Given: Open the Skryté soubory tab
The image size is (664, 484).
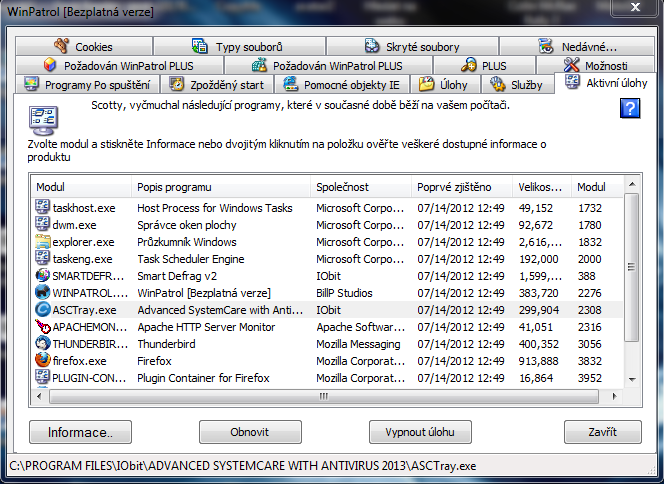Looking at the screenshot, I should tap(412, 46).
